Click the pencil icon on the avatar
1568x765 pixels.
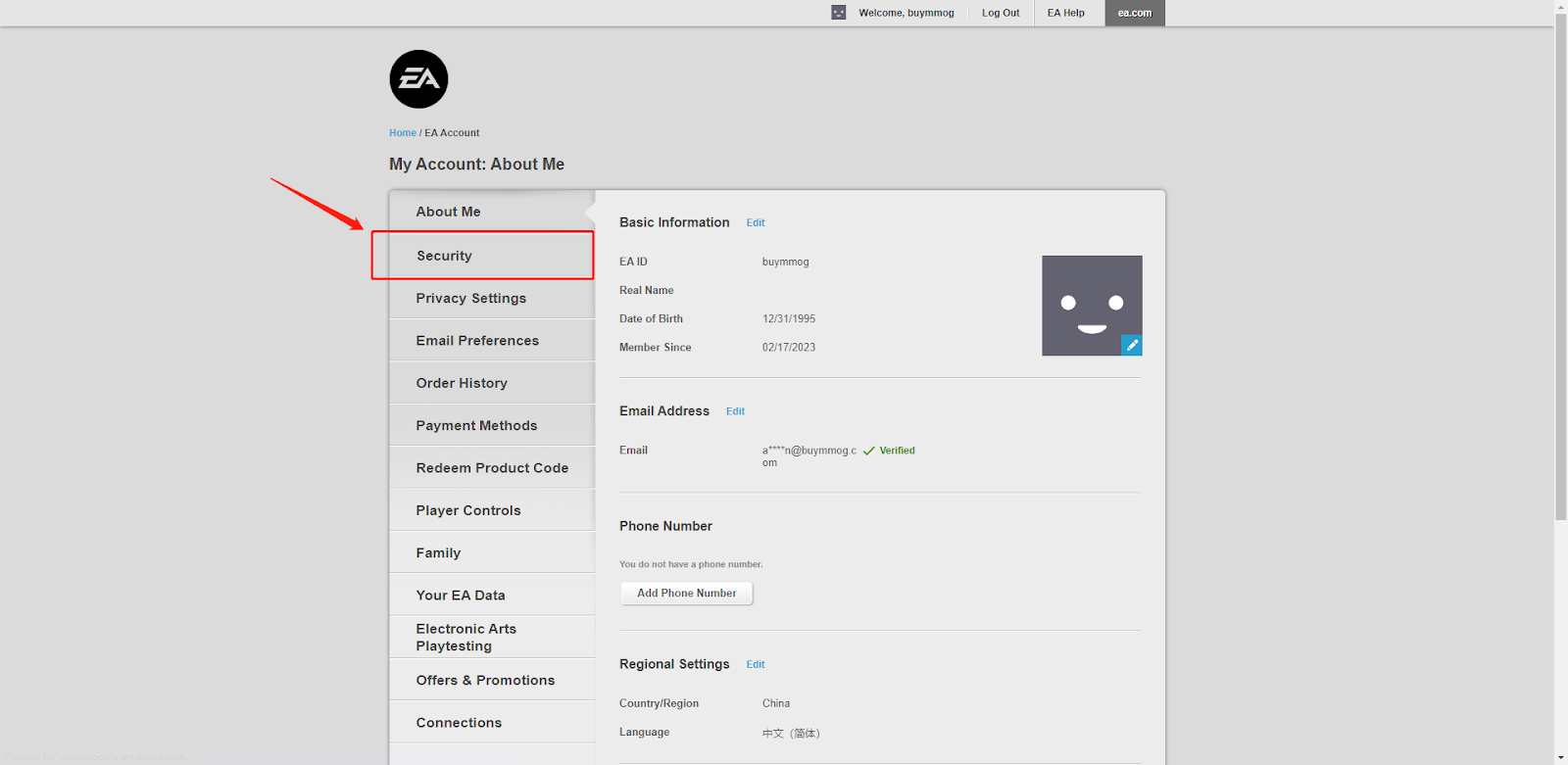point(1131,345)
